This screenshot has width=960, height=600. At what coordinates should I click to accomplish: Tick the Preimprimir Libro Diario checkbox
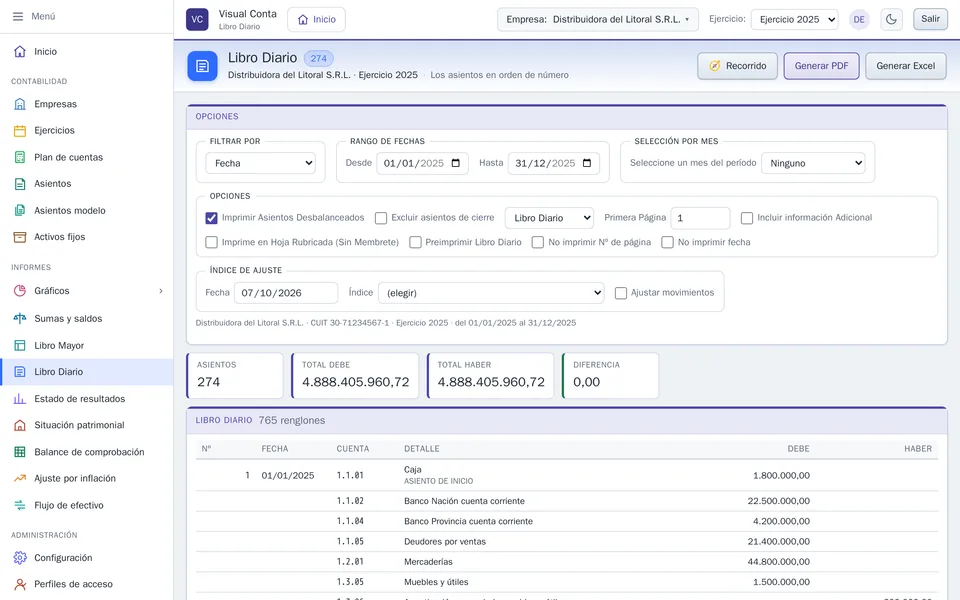[415, 242]
